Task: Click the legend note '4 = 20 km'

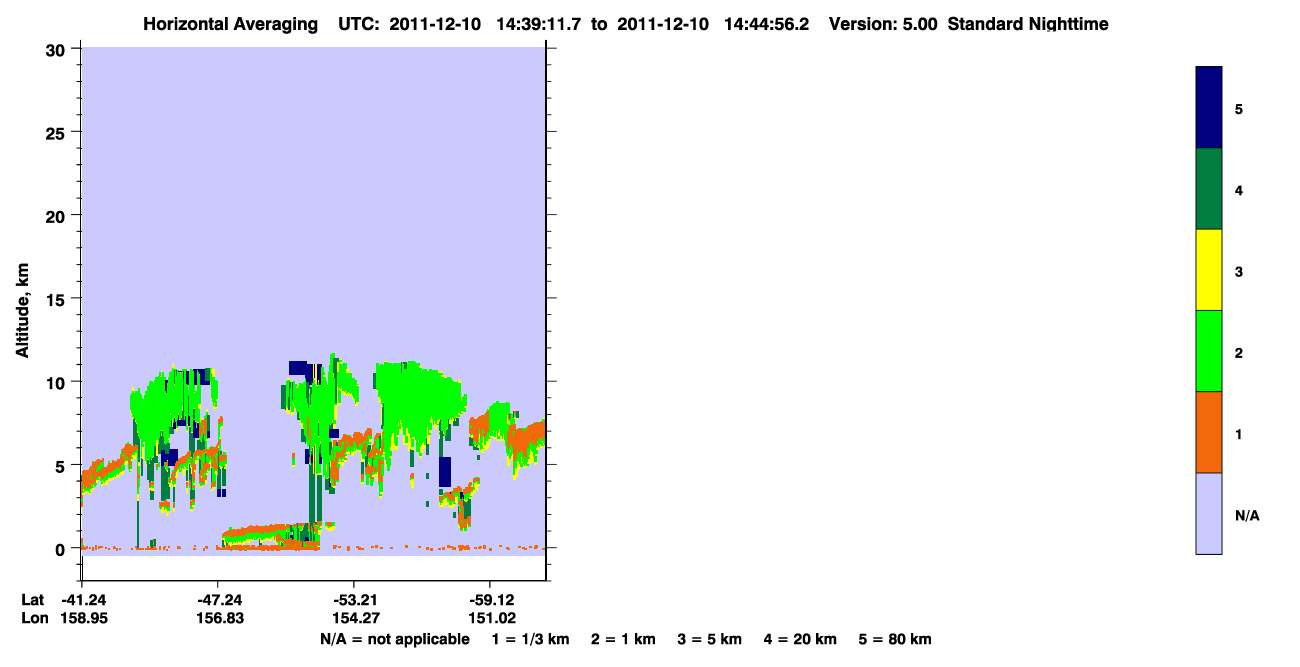Action: coord(802,639)
